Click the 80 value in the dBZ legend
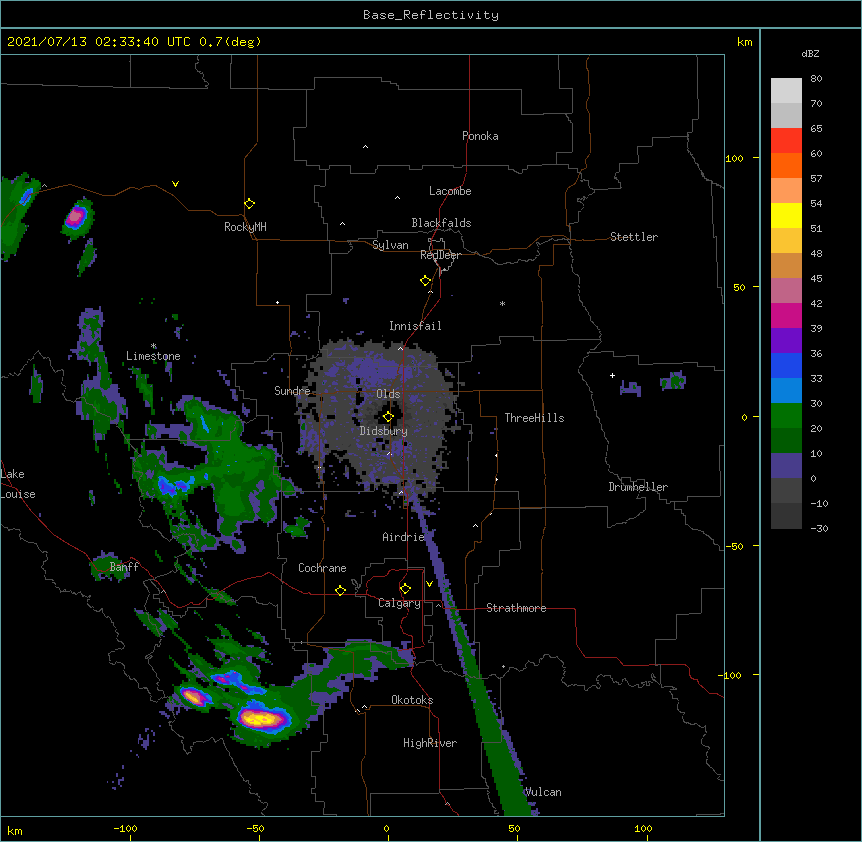The image size is (862, 842). [816, 79]
